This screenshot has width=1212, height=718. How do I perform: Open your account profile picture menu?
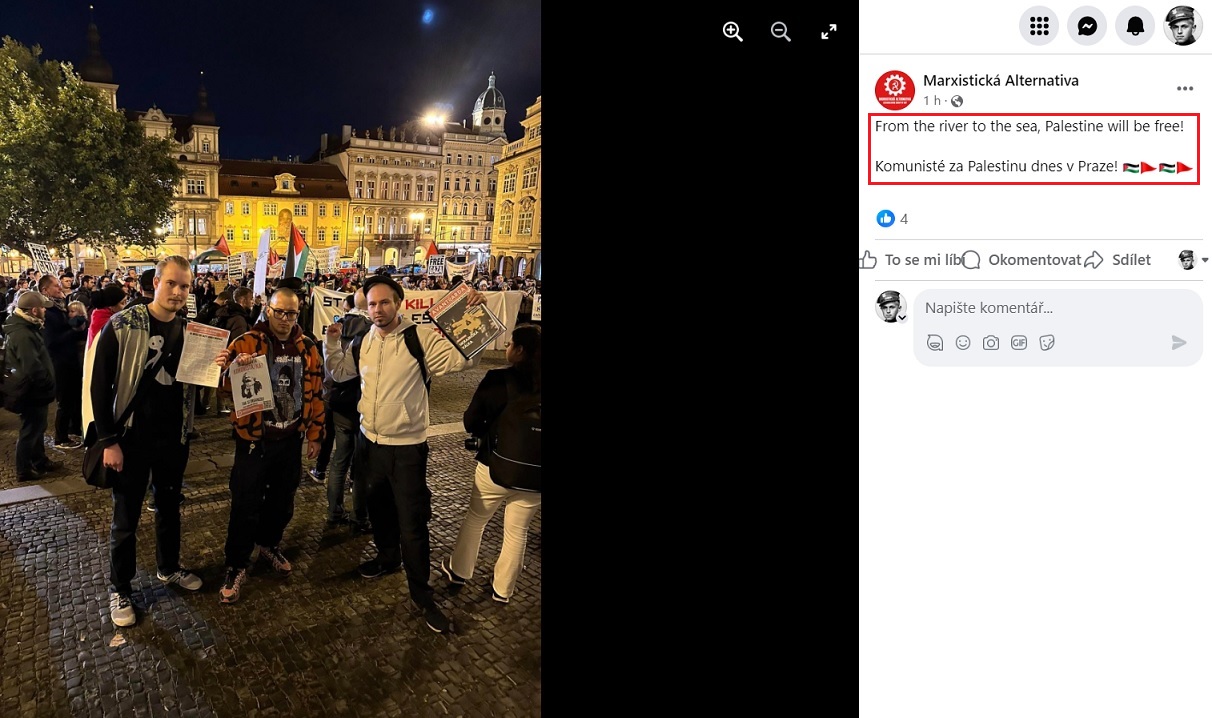(x=1183, y=26)
